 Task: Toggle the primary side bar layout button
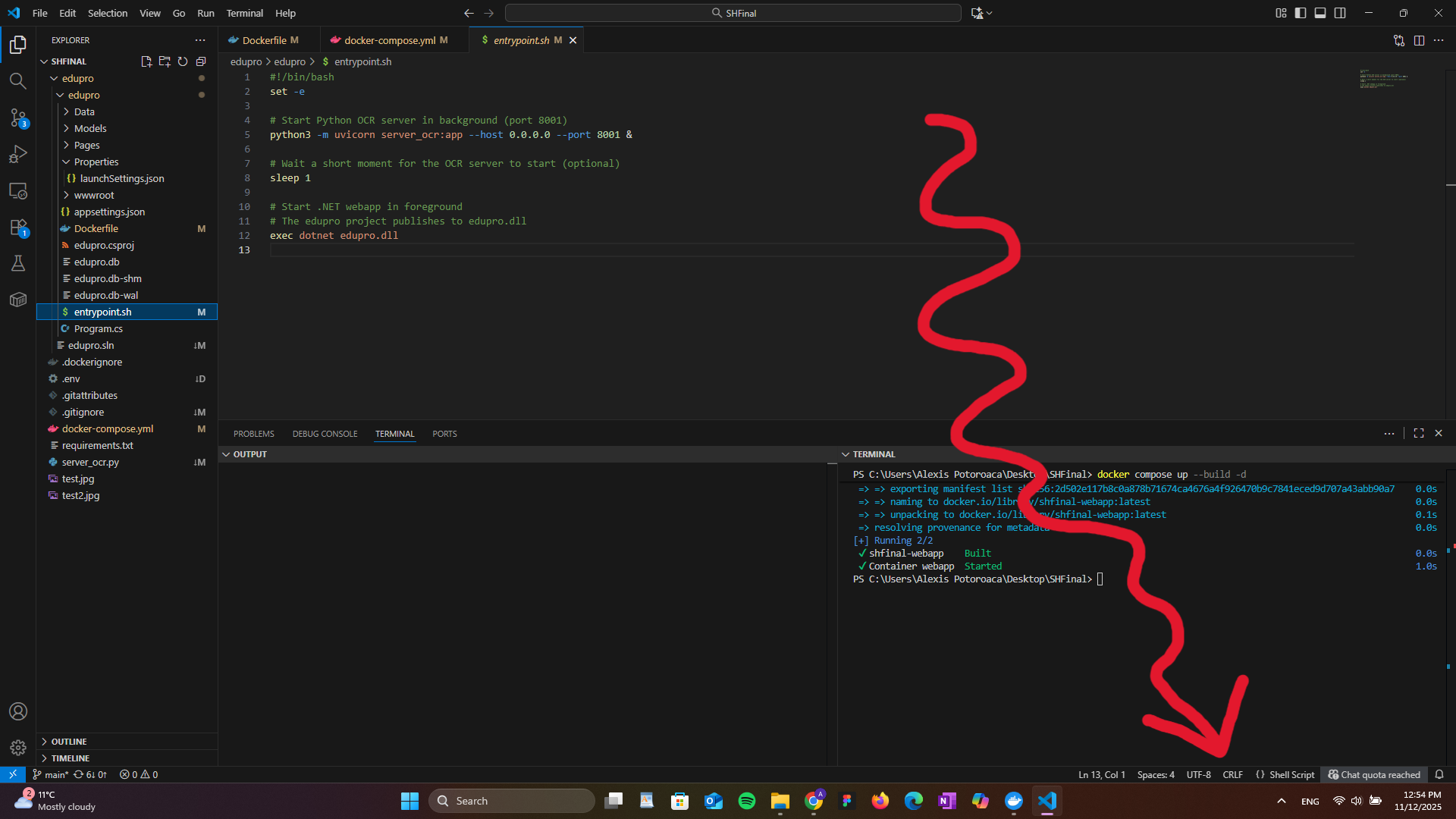(1301, 13)
